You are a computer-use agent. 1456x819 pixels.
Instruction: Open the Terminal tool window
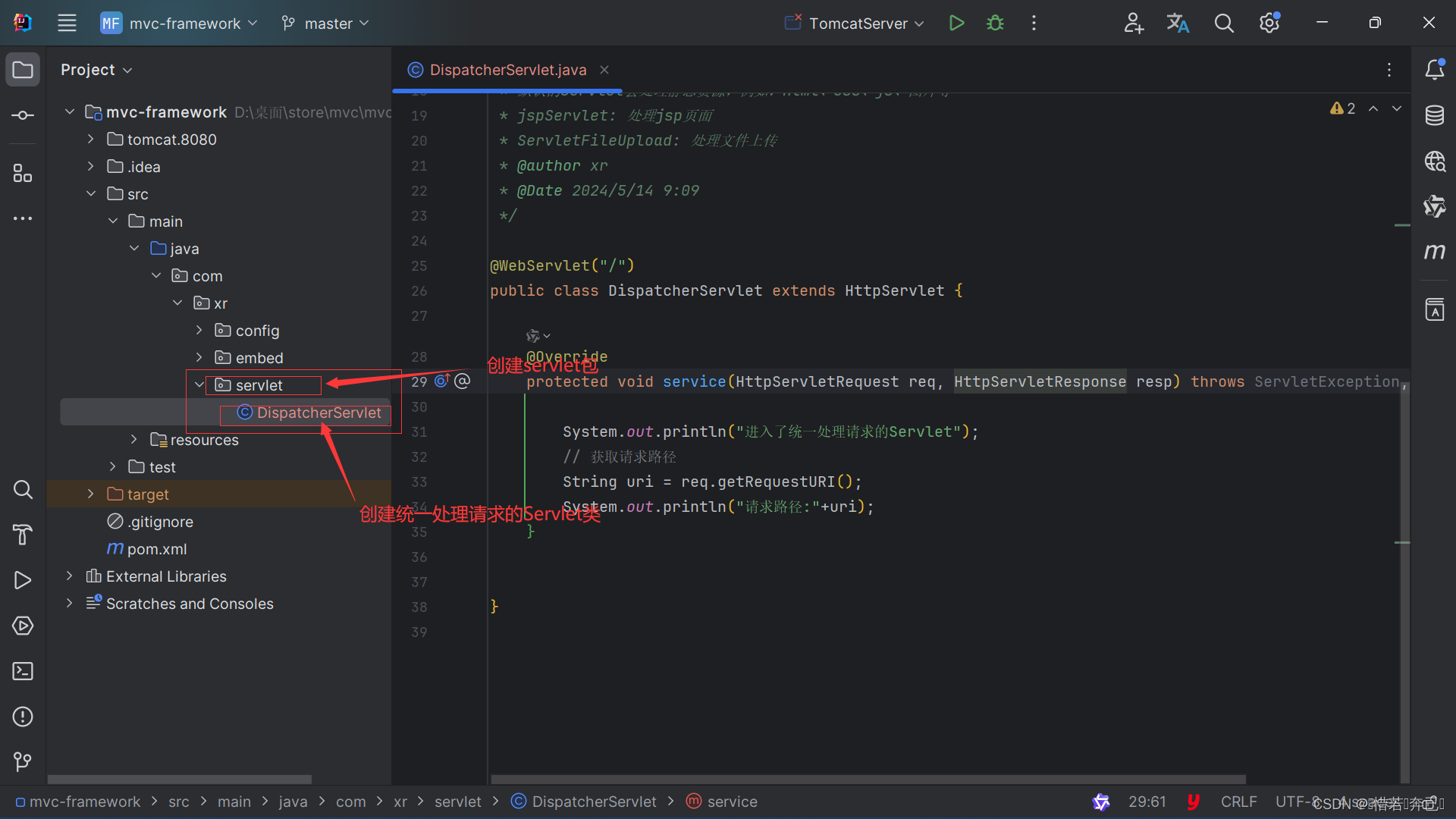point(23,671)
